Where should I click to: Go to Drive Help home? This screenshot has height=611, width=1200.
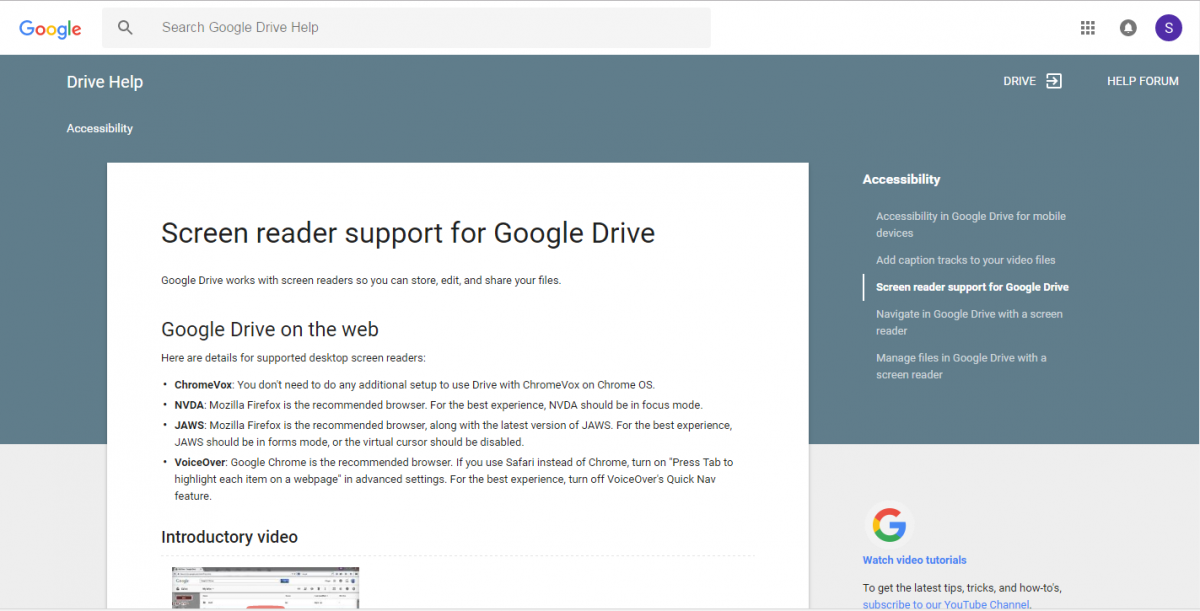[x=105, y=82]
